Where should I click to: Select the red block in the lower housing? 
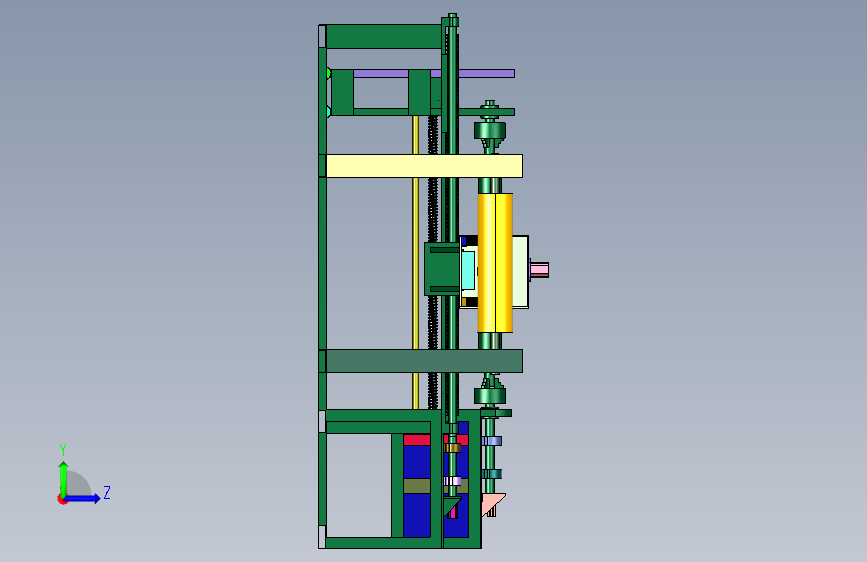417,440
